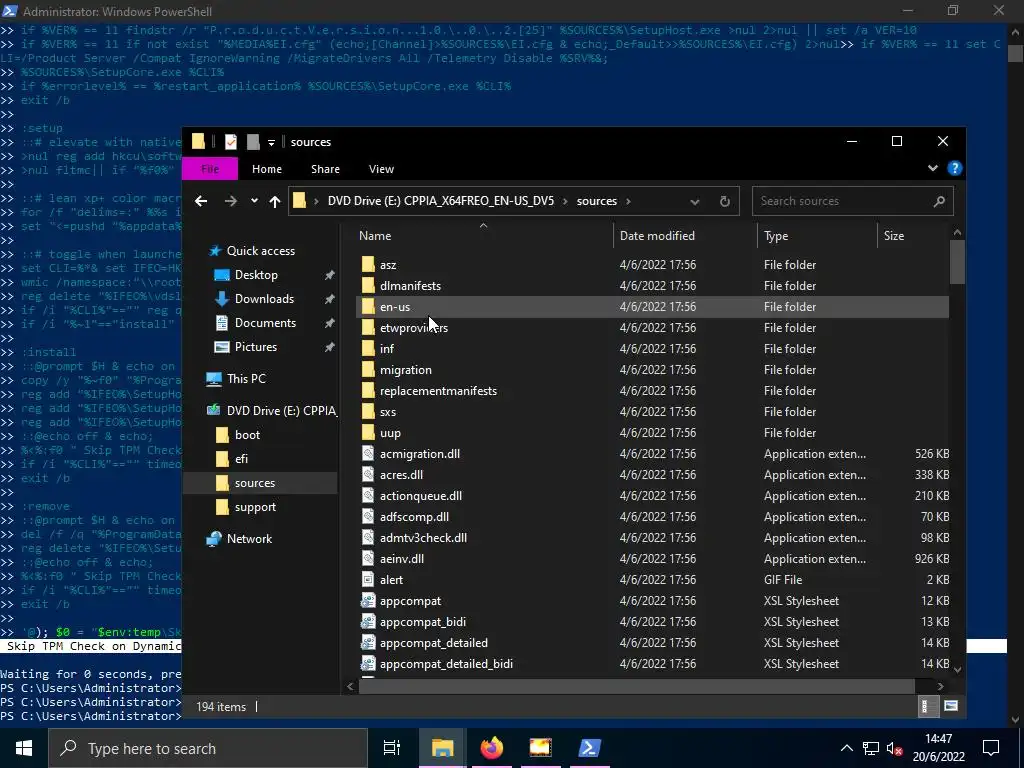
Task: Open Task View on the taskbar
Action: pyautogui.click(x=392, y=748)
